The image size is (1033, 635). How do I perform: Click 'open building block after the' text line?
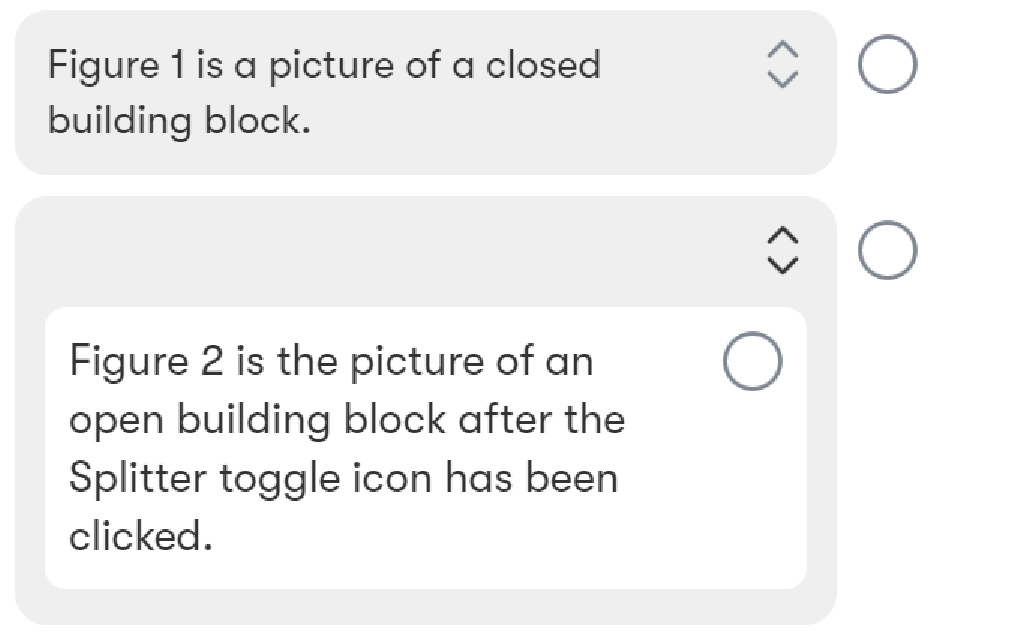click(x=347, y=420)
